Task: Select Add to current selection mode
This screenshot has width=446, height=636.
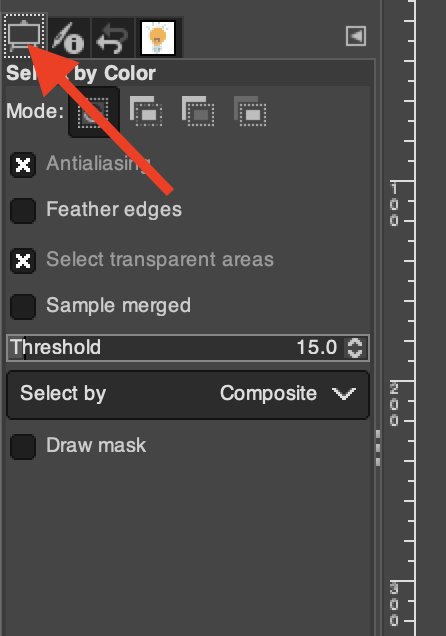Action: (146, 111)
